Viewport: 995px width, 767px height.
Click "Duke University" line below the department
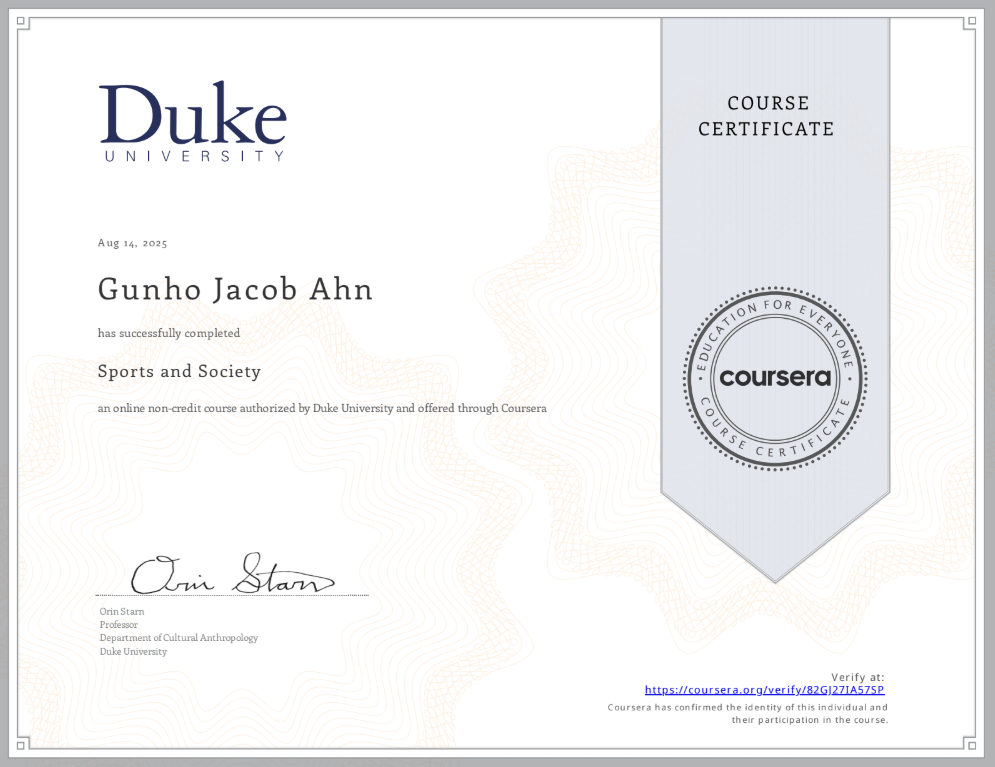pyautogui.click(x=133, y=652)
